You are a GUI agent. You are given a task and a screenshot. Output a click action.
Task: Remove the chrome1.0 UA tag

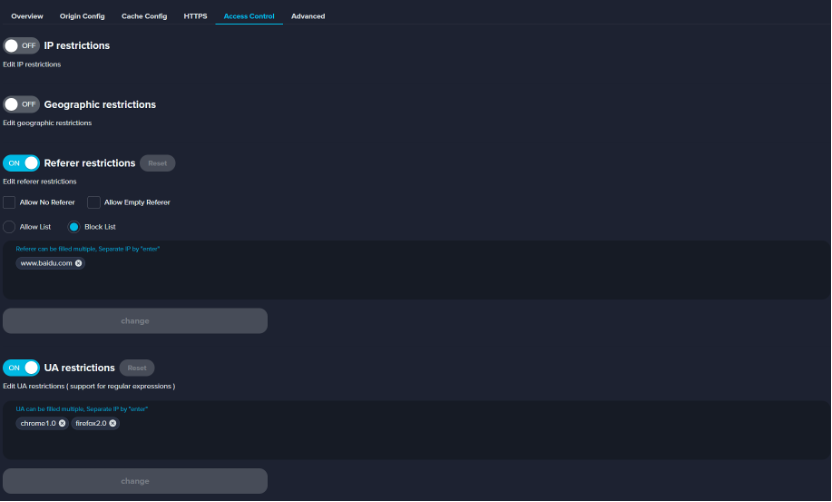pos(62,423)
